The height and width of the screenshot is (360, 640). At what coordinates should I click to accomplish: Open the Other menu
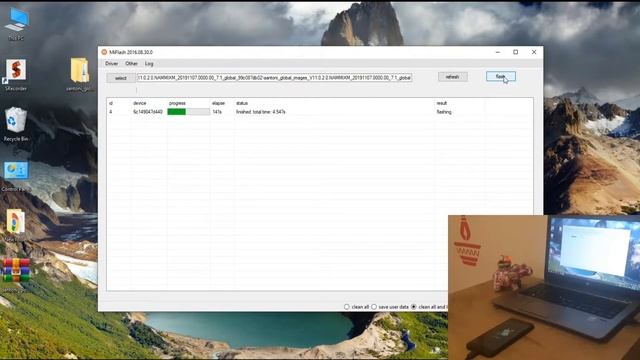point(131,64)
